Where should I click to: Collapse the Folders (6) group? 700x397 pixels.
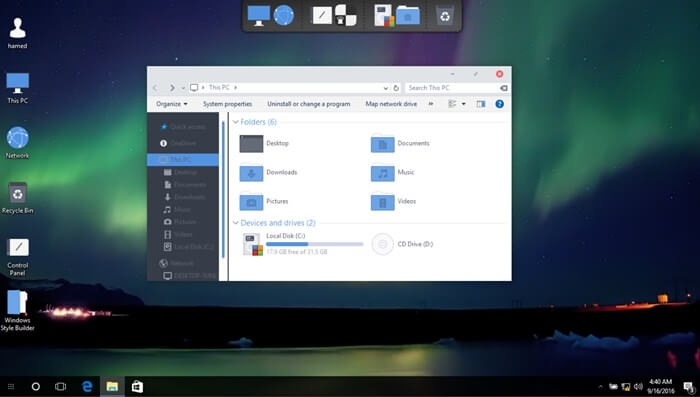(236, 122)
